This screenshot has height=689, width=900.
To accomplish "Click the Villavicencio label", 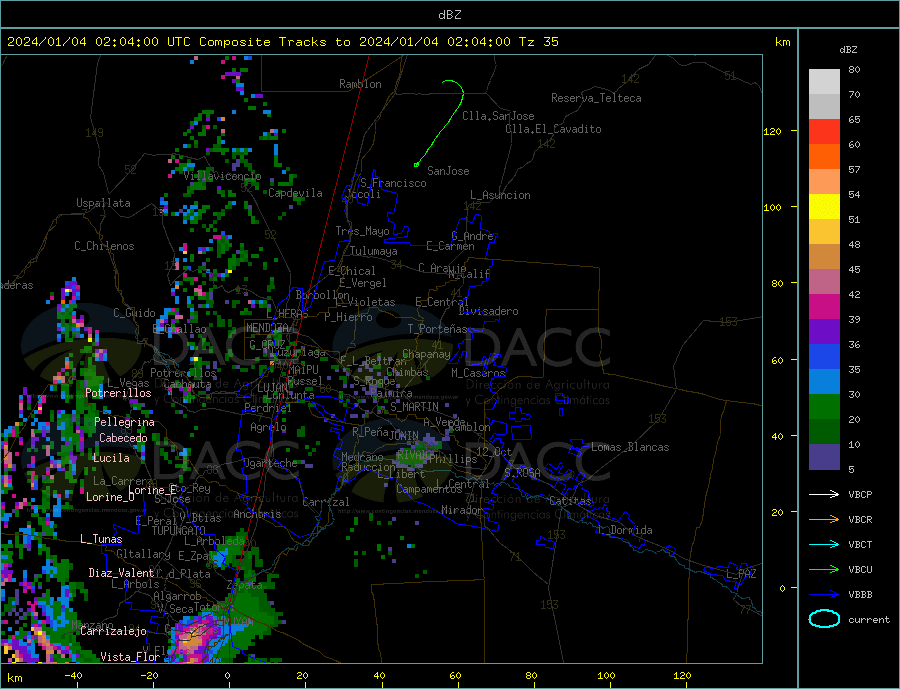I will pyautogui.click(x=222, y=176).
